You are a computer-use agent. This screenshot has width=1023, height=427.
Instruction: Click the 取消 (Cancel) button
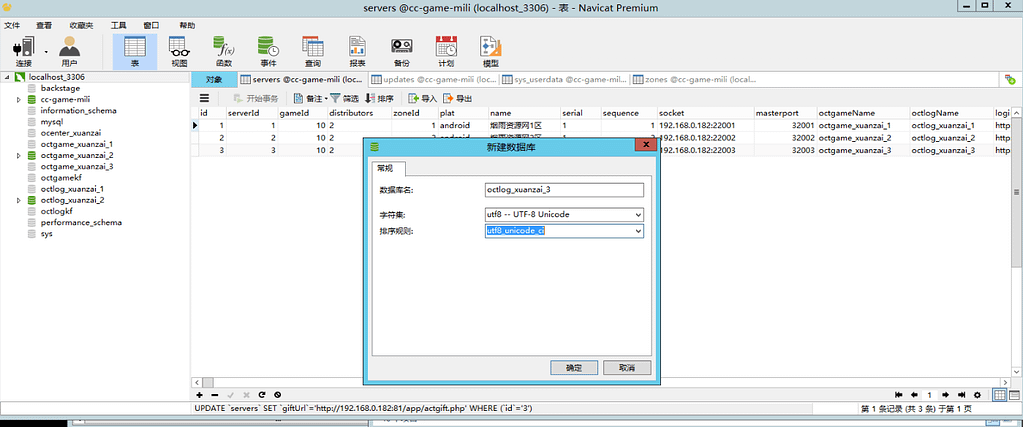(627, 367)
